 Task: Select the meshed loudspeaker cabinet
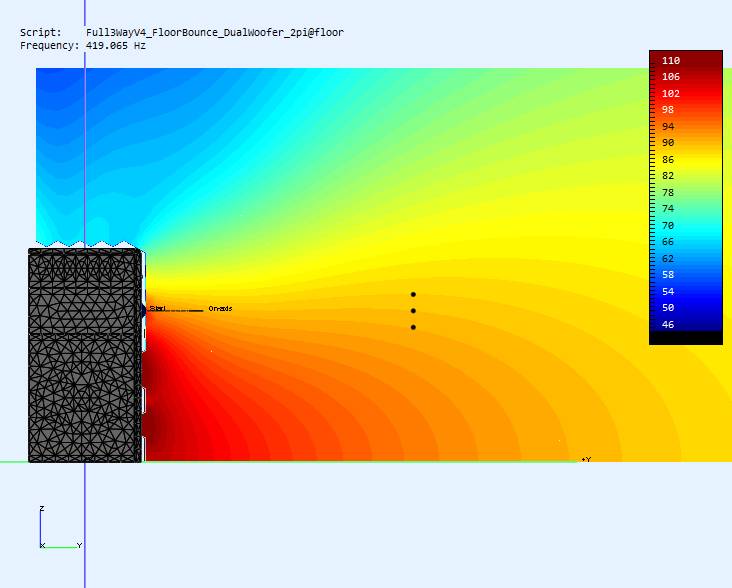click(x=85, y=356)
